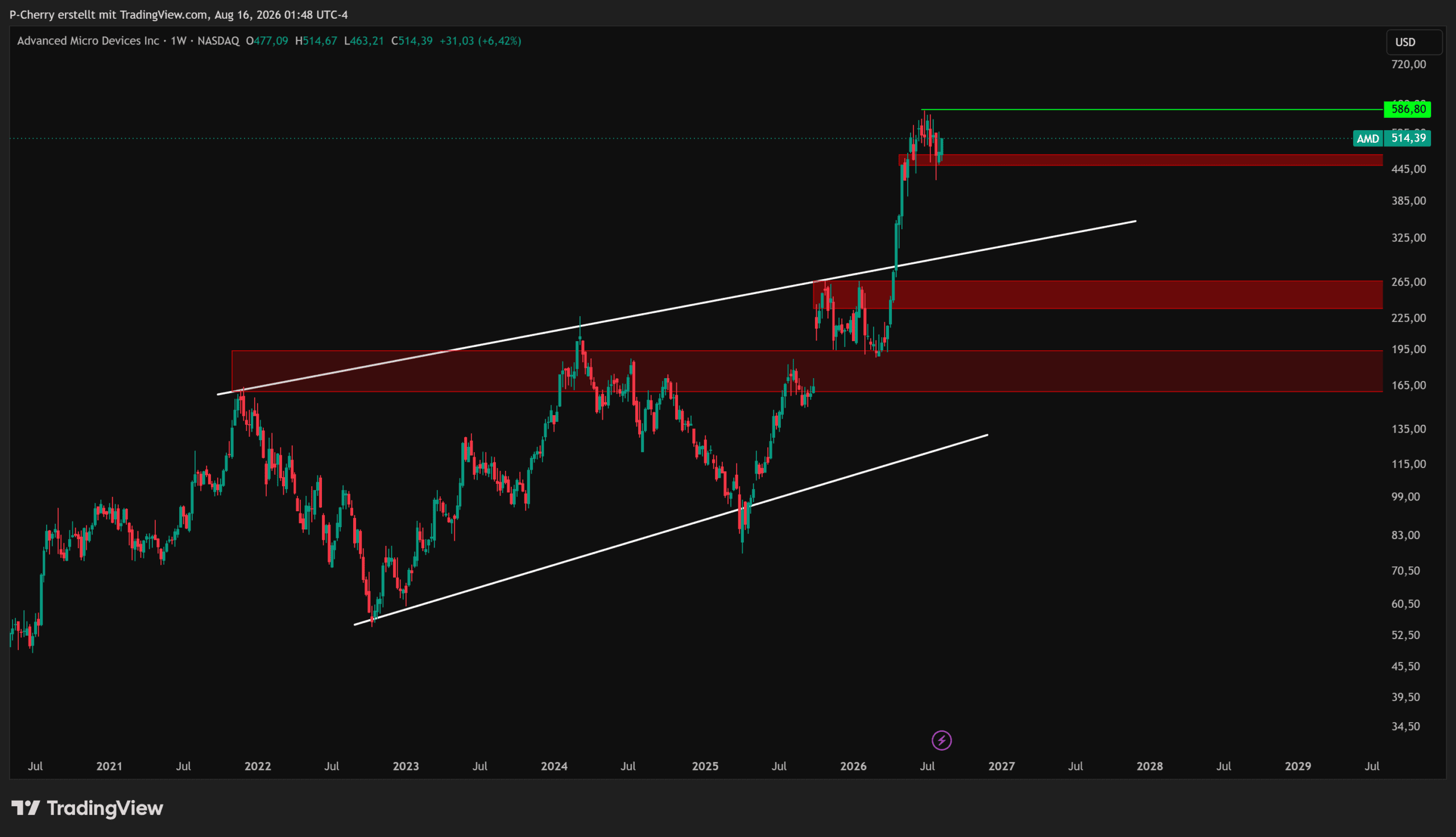Image resolution: width=1456 pixels, height=837 pixels.
Task: Select the red zone between 225 and 265
Action: [1098, 295]
